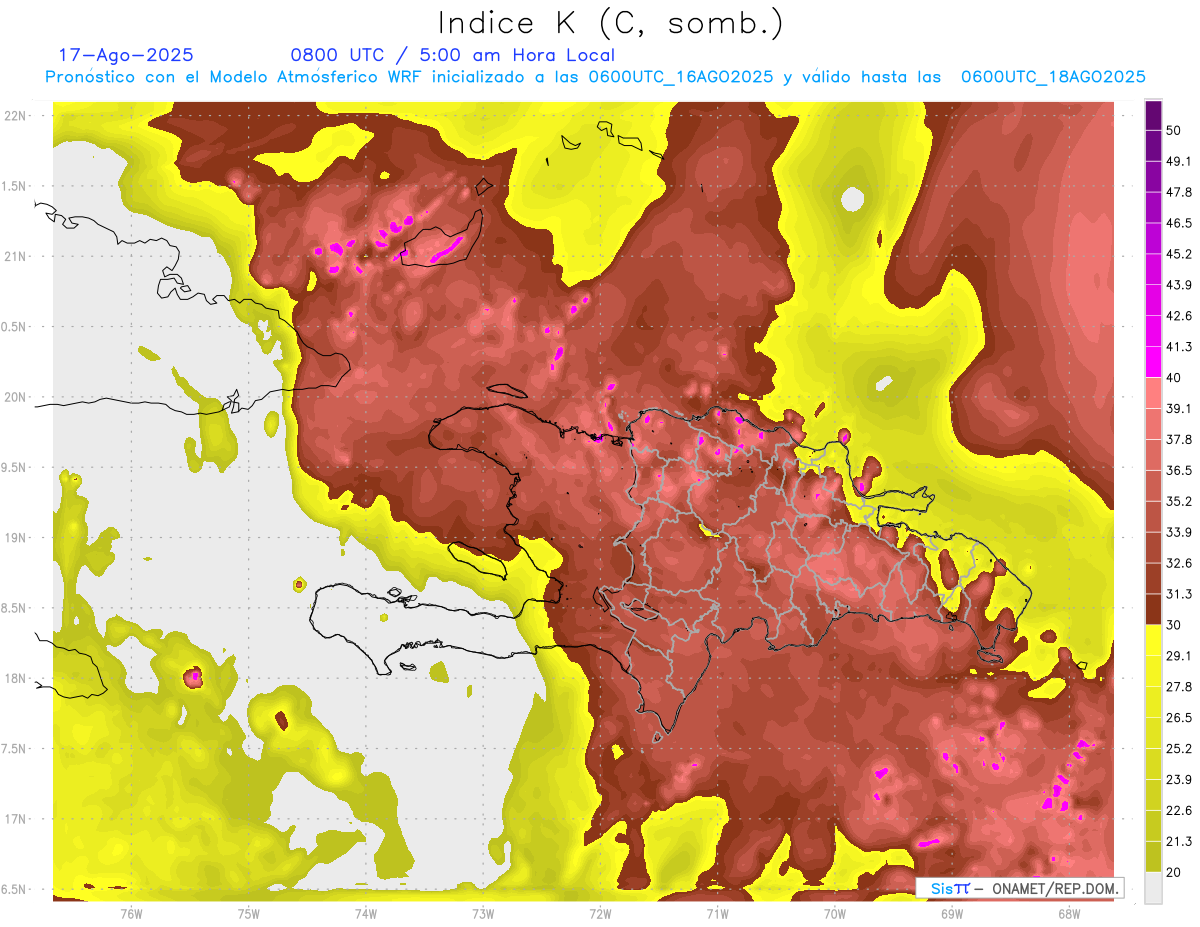Click the '21N' latitude label

pyautogui.click(x=15, y=256)
